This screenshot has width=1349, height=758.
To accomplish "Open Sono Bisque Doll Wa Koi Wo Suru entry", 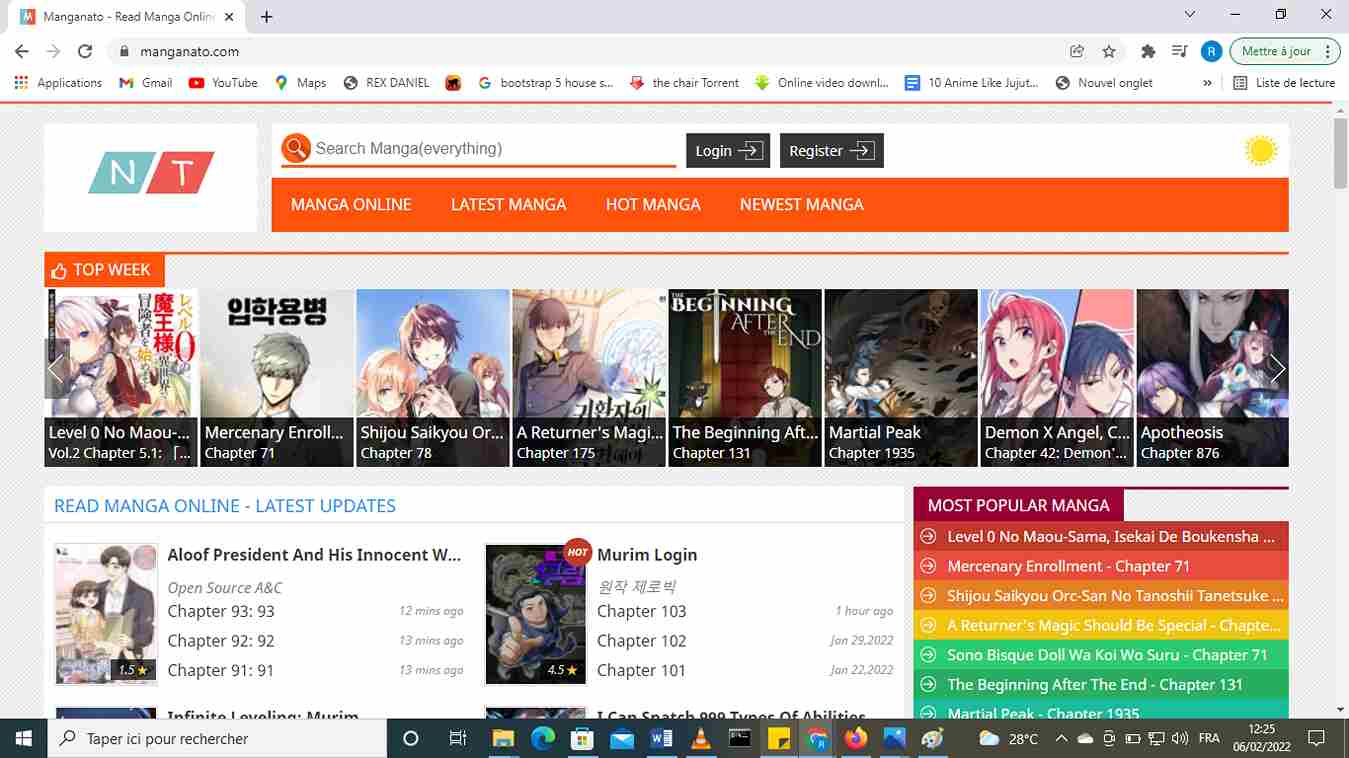I will (x=1108, y=655).
